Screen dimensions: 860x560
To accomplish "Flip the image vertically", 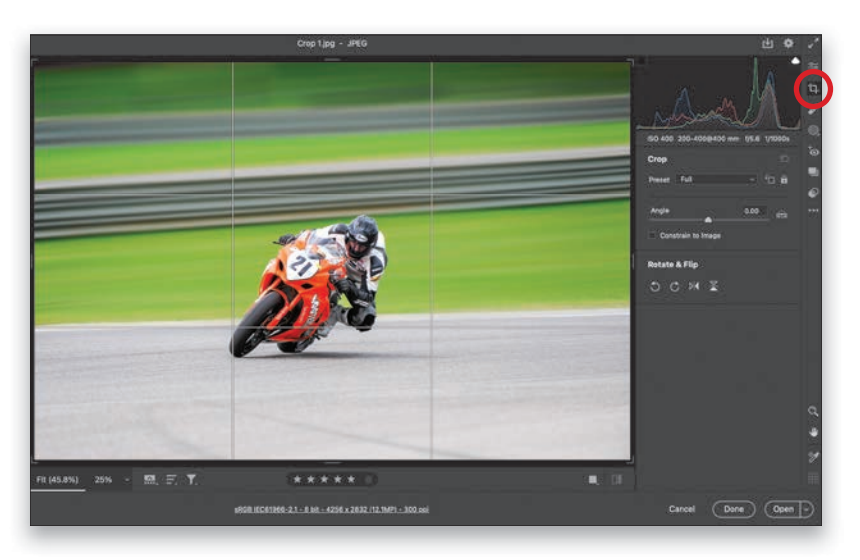I will [713, 286].
